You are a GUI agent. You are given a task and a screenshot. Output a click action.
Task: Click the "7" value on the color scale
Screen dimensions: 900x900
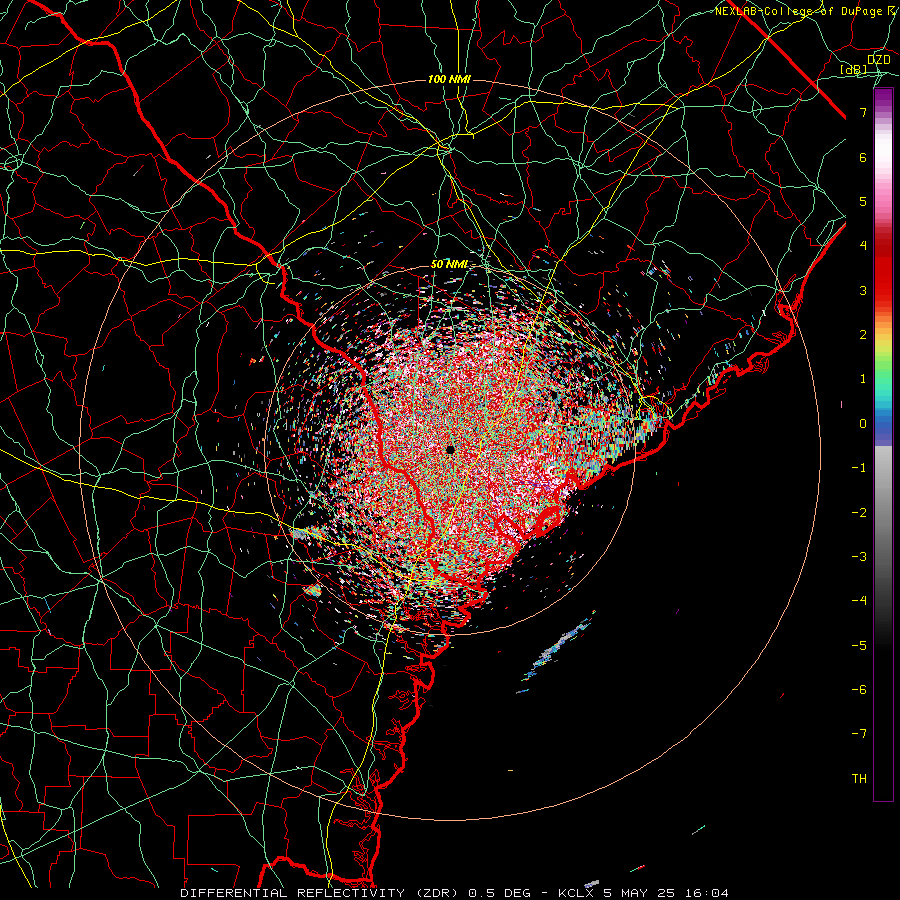click(863, 112)
